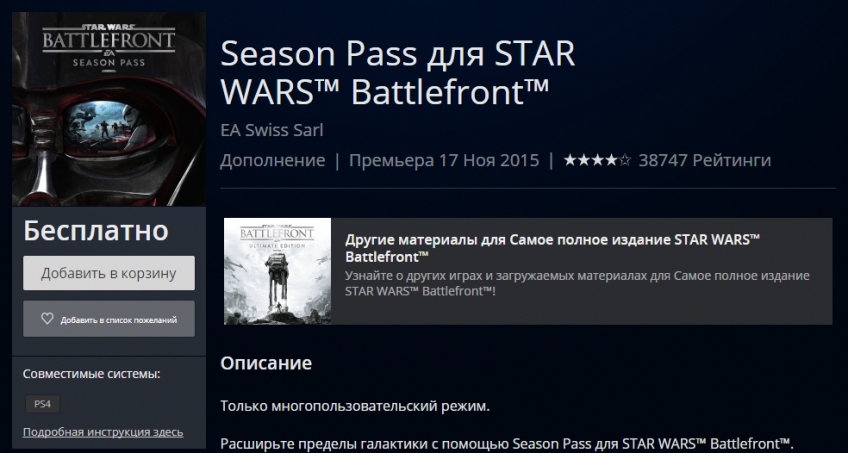Add the Season Pass via Добавить в корзину
The height and width of the screenshot is (453, 848).
tap(109, 273)
